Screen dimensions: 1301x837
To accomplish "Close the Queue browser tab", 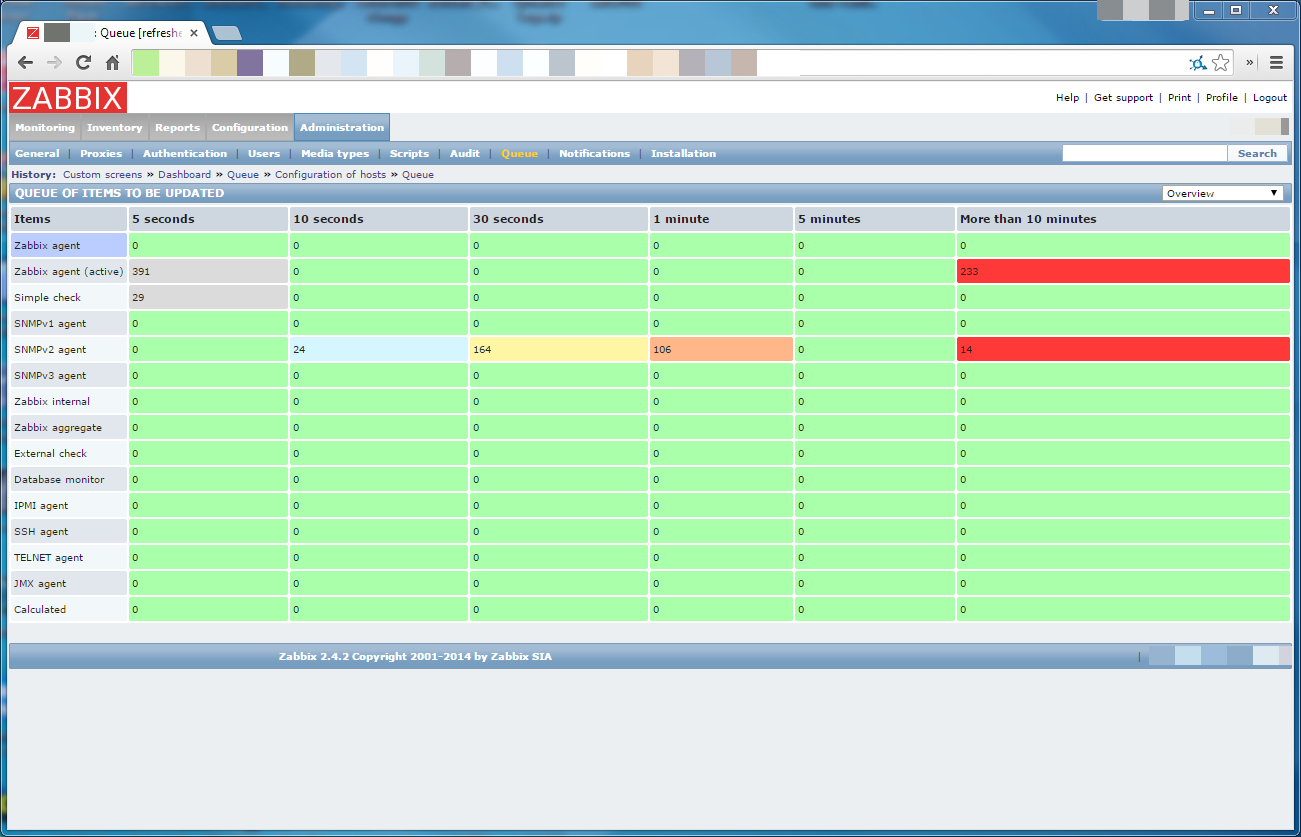I will click(194, 33).
